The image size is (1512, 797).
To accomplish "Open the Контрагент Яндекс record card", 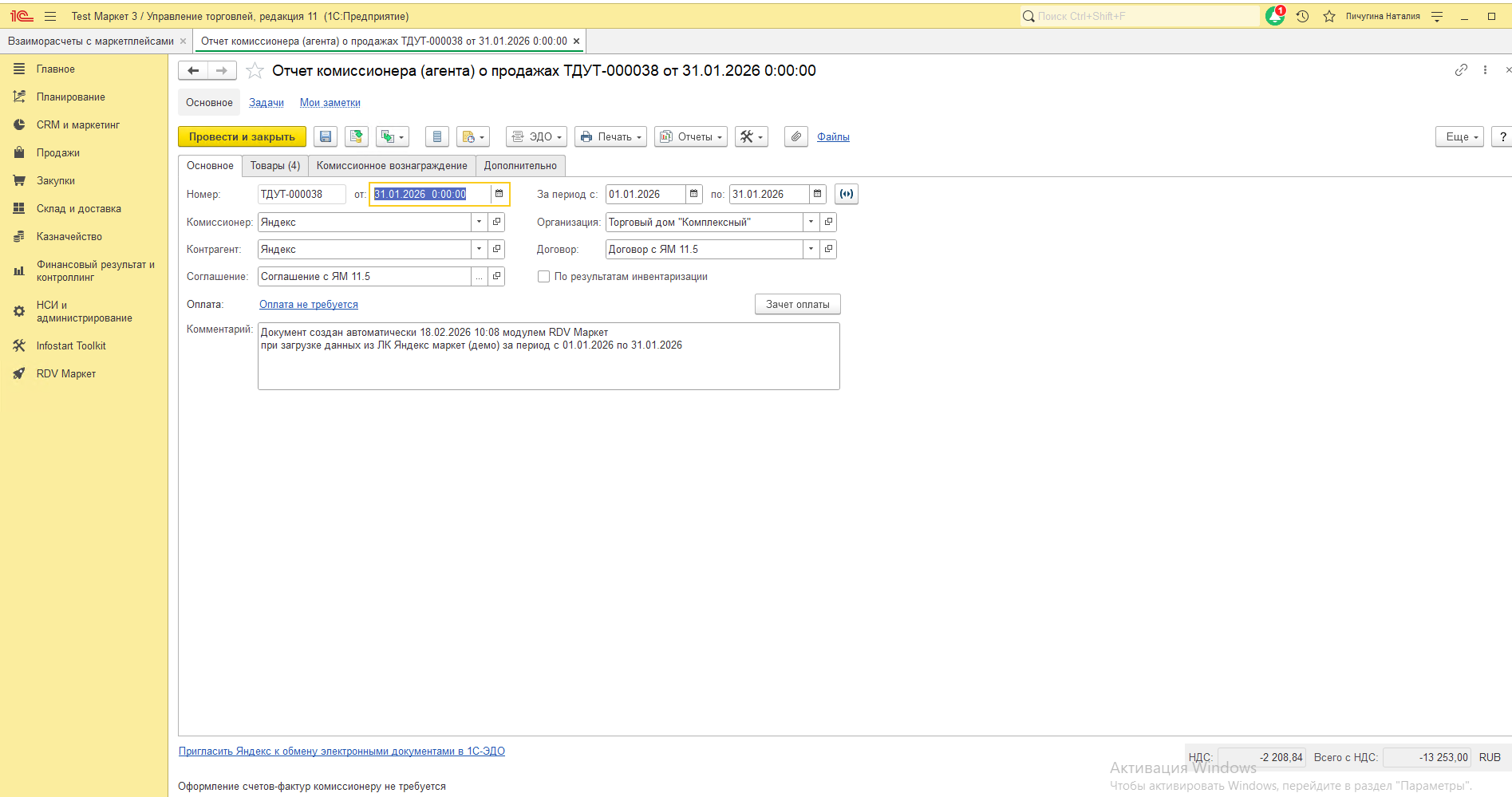I will [x=496, y=249].
